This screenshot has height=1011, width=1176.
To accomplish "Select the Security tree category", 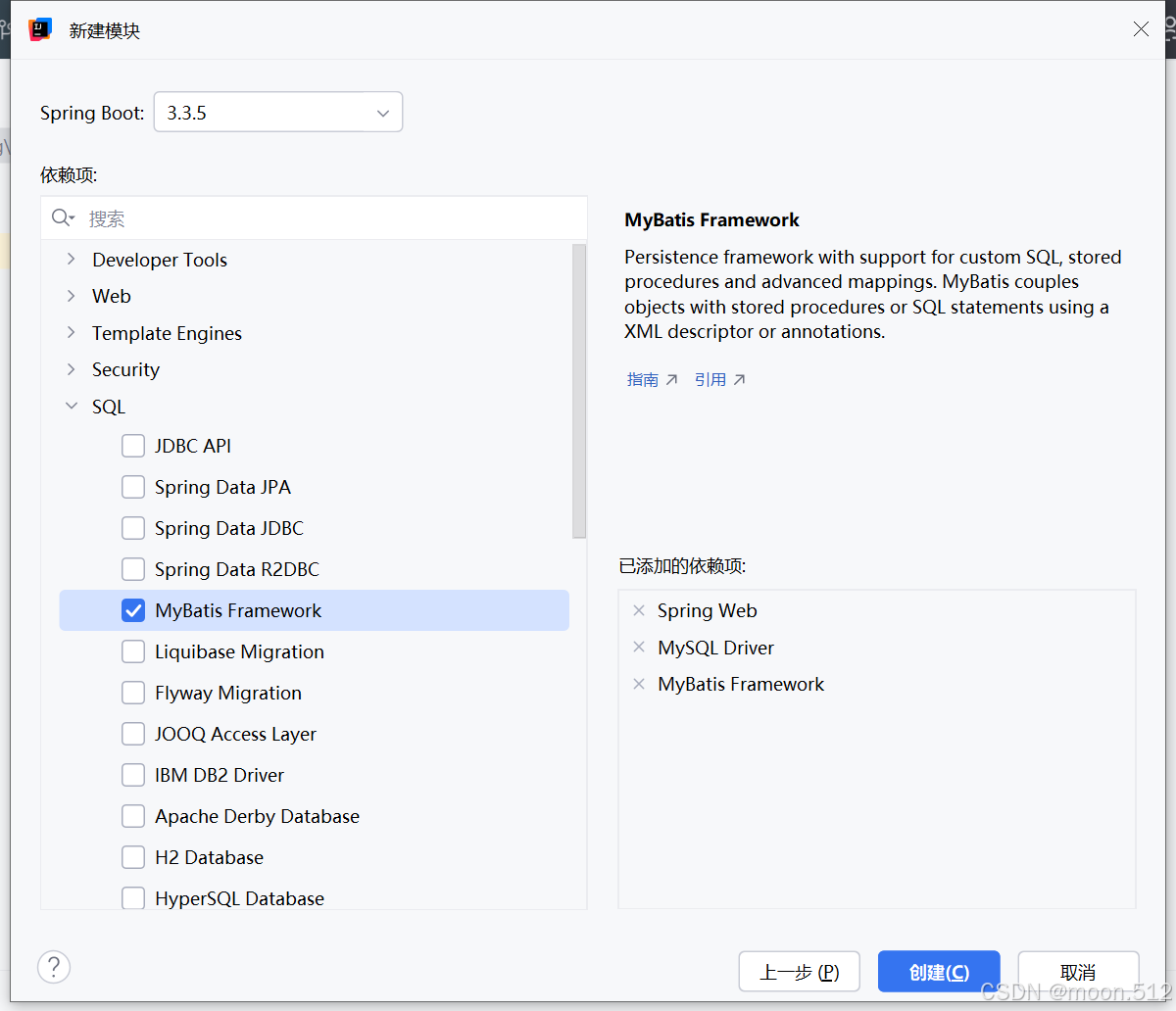I will tap(125, 369).
